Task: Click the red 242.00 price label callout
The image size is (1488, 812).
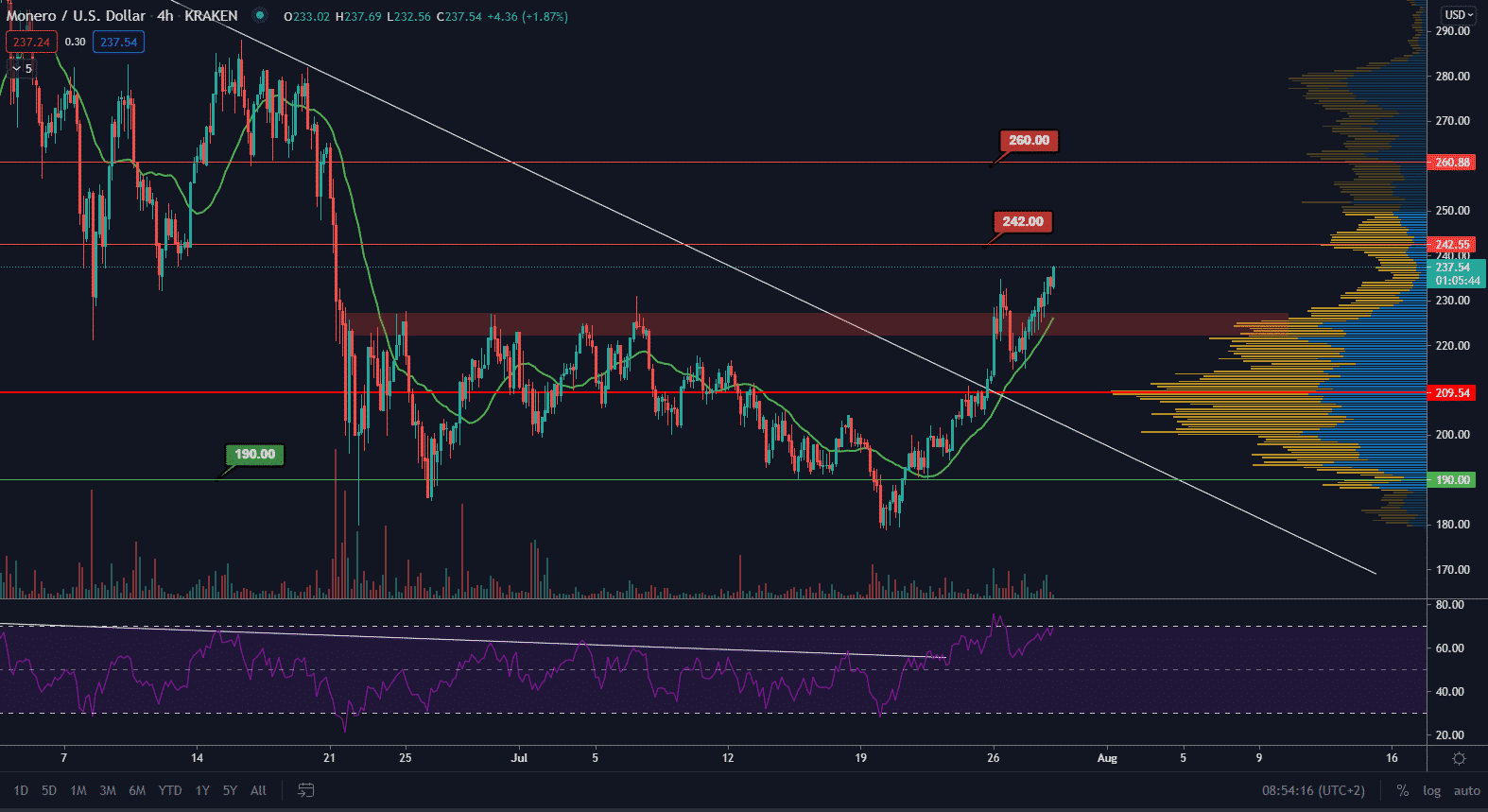Action: coord(1023,222)
